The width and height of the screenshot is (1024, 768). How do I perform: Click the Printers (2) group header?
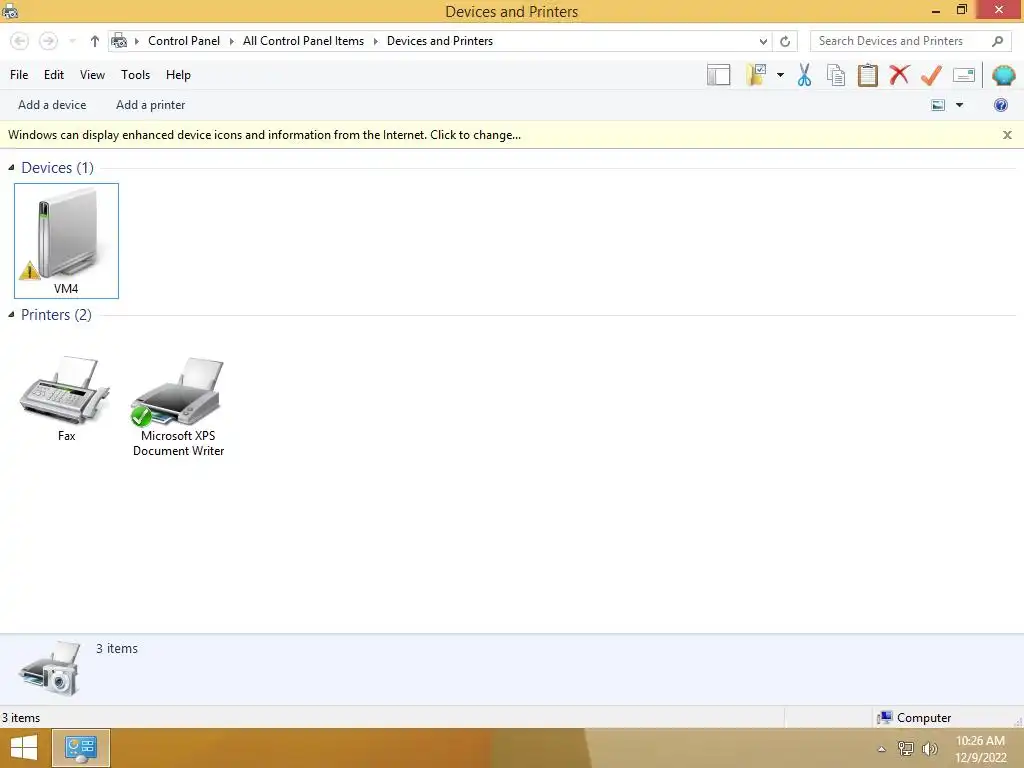tap(56, 315)
